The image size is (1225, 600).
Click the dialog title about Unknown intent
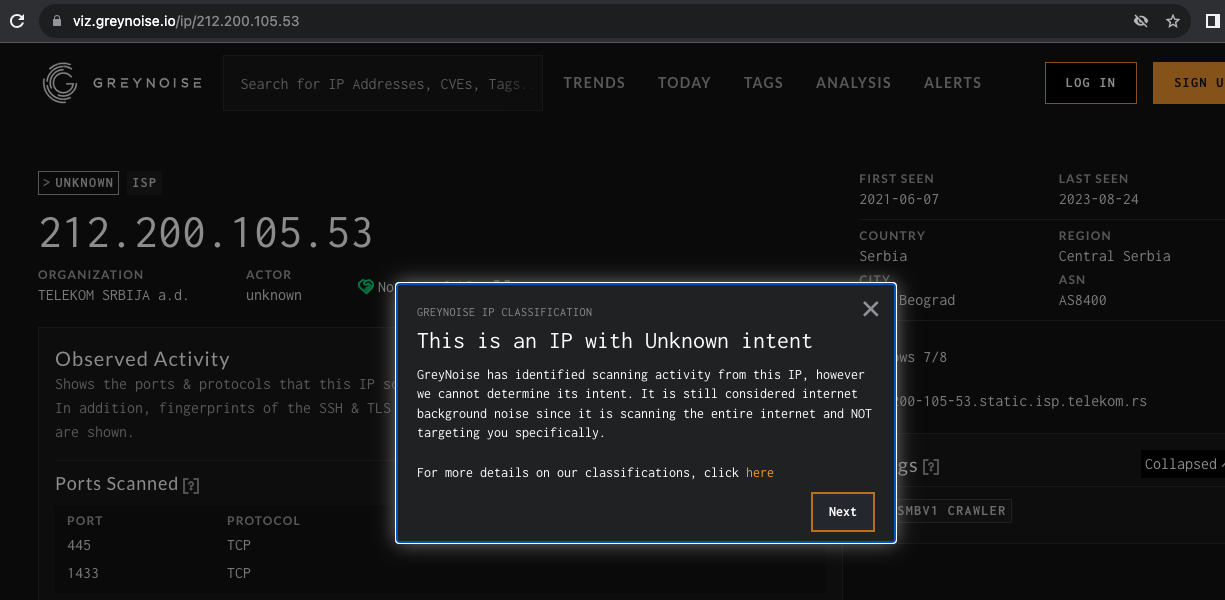615,341
